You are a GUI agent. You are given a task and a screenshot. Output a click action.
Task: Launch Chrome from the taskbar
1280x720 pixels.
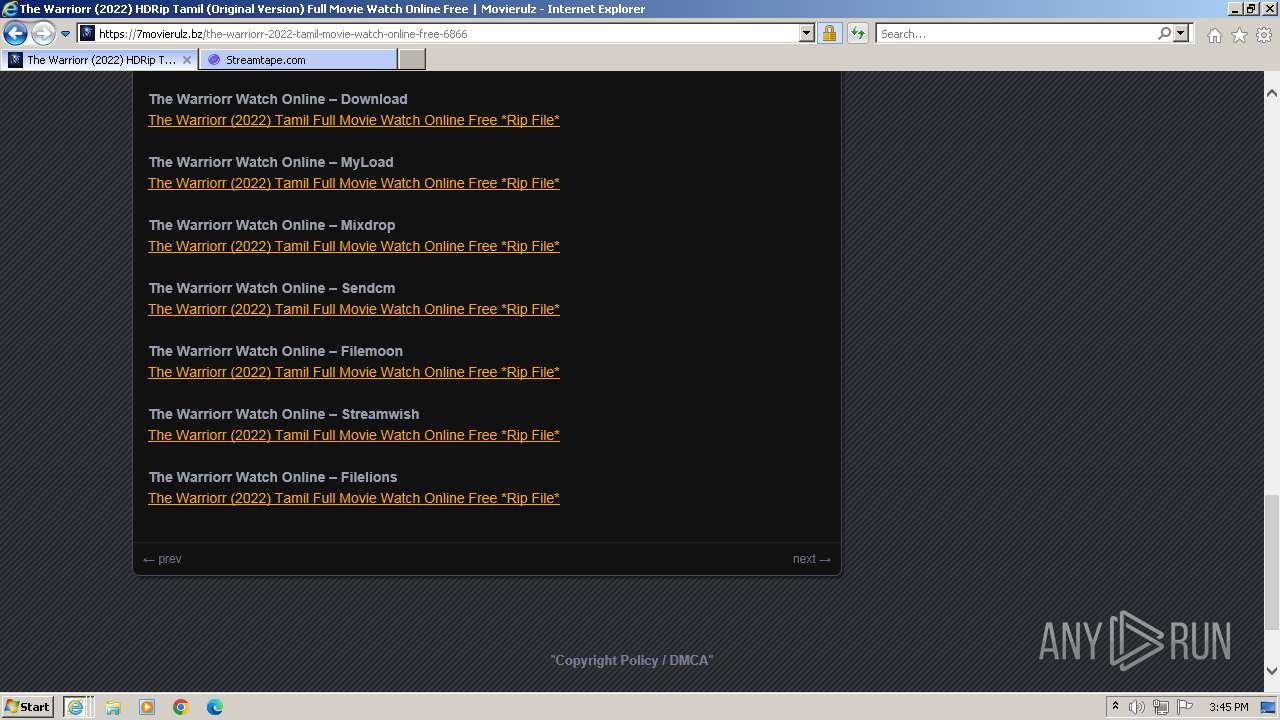181,707
